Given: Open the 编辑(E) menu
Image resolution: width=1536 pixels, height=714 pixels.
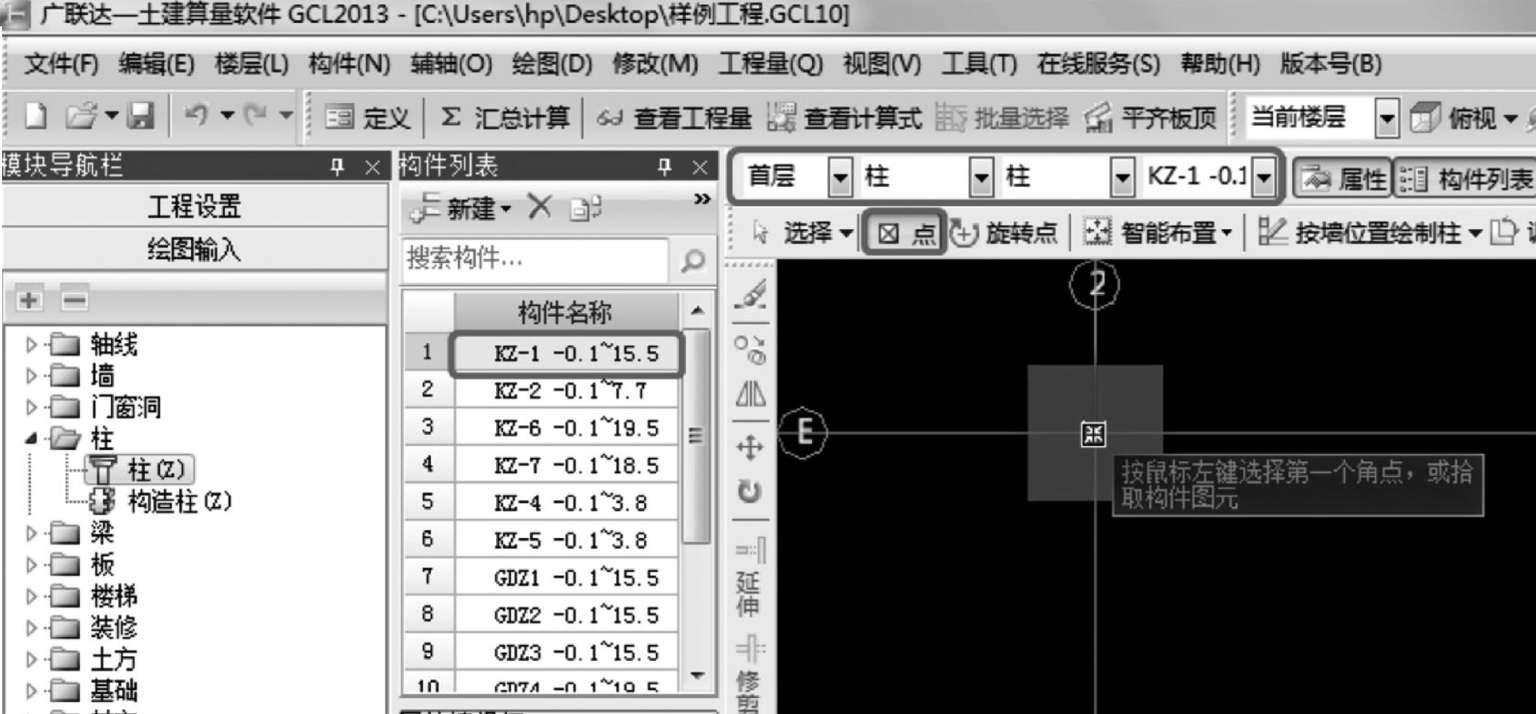Looking at the screenshot, I should coord(156,65).
